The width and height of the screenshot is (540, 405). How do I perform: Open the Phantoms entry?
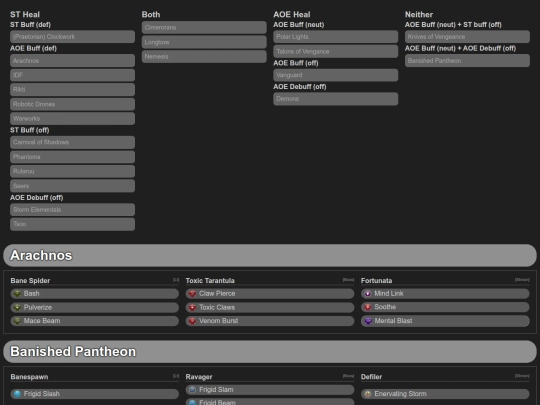point(72,157)
